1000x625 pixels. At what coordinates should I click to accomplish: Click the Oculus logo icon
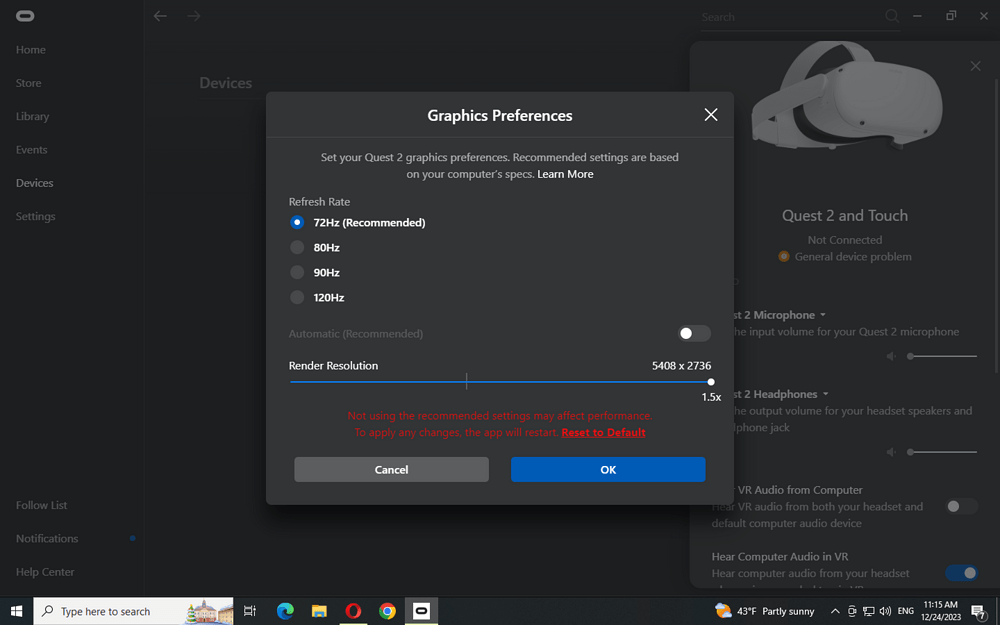point(26,16)
